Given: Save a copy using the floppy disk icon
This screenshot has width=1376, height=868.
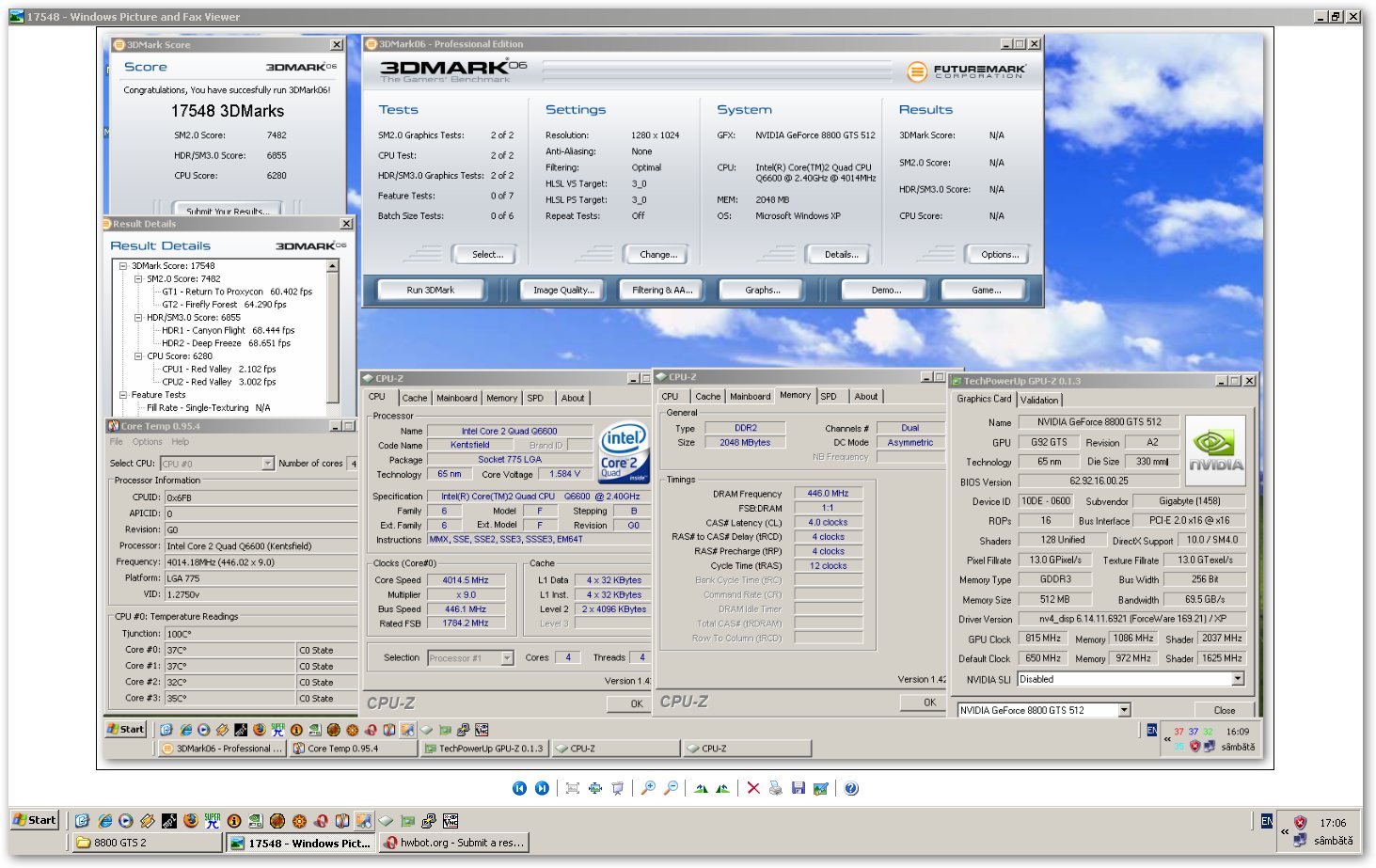Looking at the screenshot, I should [x=798, y=788].
